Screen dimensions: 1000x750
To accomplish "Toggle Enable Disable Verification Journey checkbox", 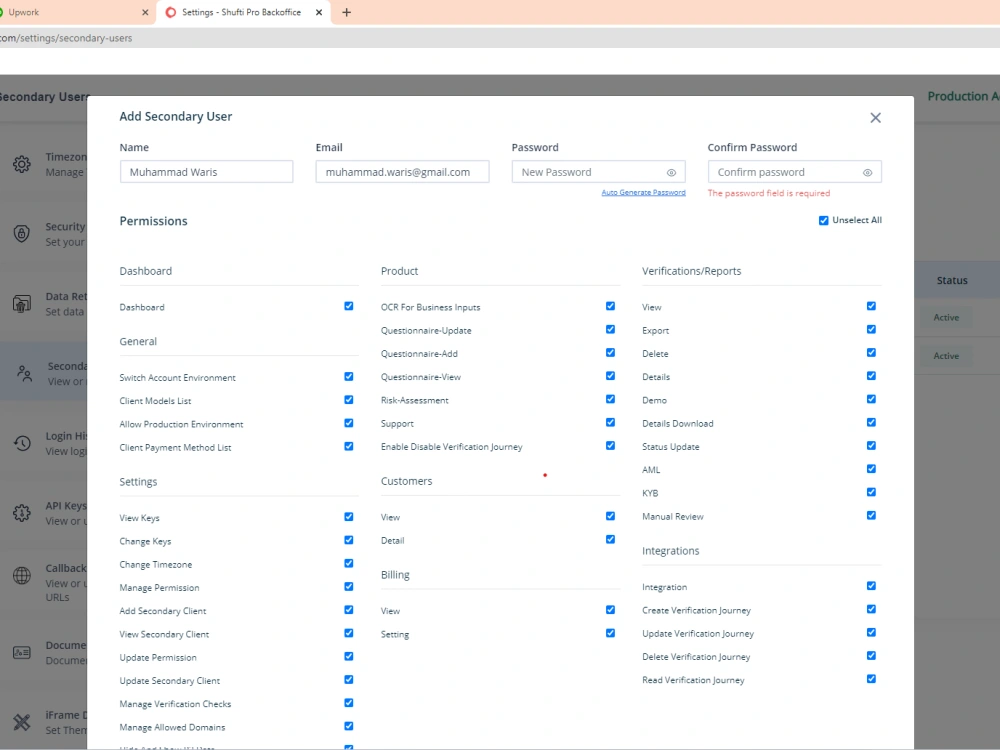I will coord(610,446).
